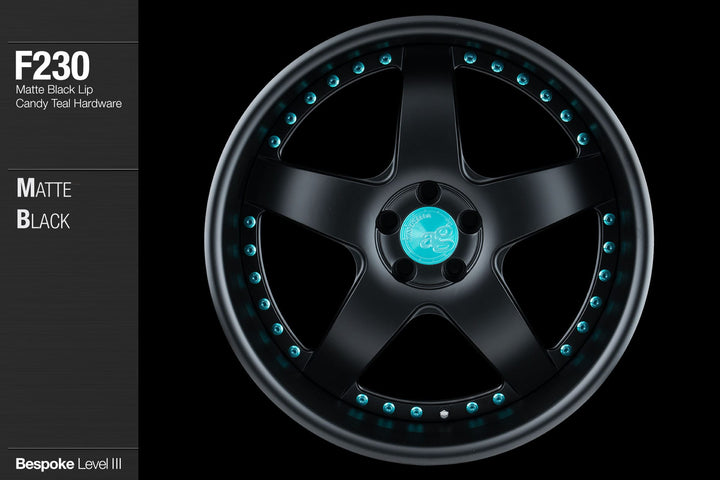Image resolution: width=720 pixels, height=480 pixels.
Task: Click the teal 'ag' center cap
Action: click(429, 236)
